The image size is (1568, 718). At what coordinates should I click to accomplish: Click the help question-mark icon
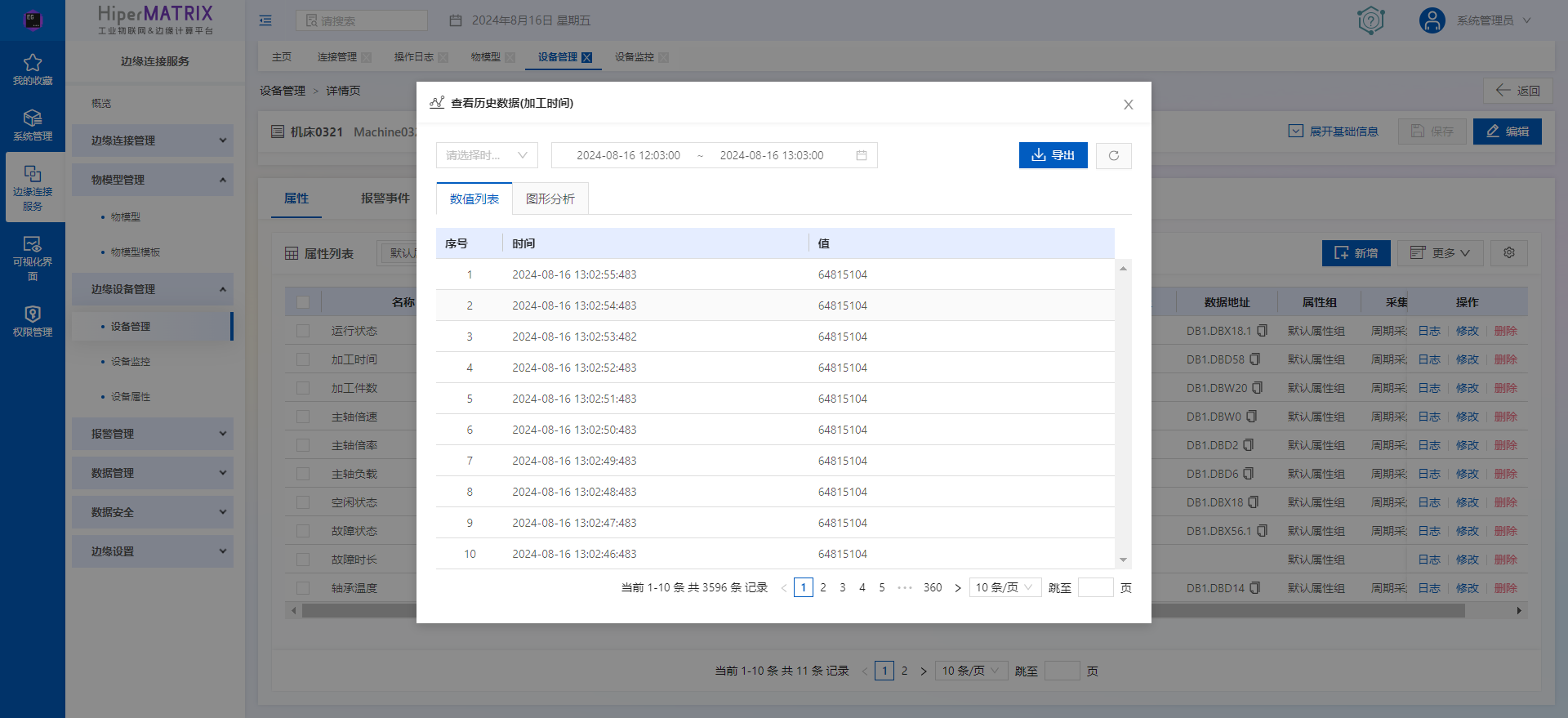click(1371, 20)
